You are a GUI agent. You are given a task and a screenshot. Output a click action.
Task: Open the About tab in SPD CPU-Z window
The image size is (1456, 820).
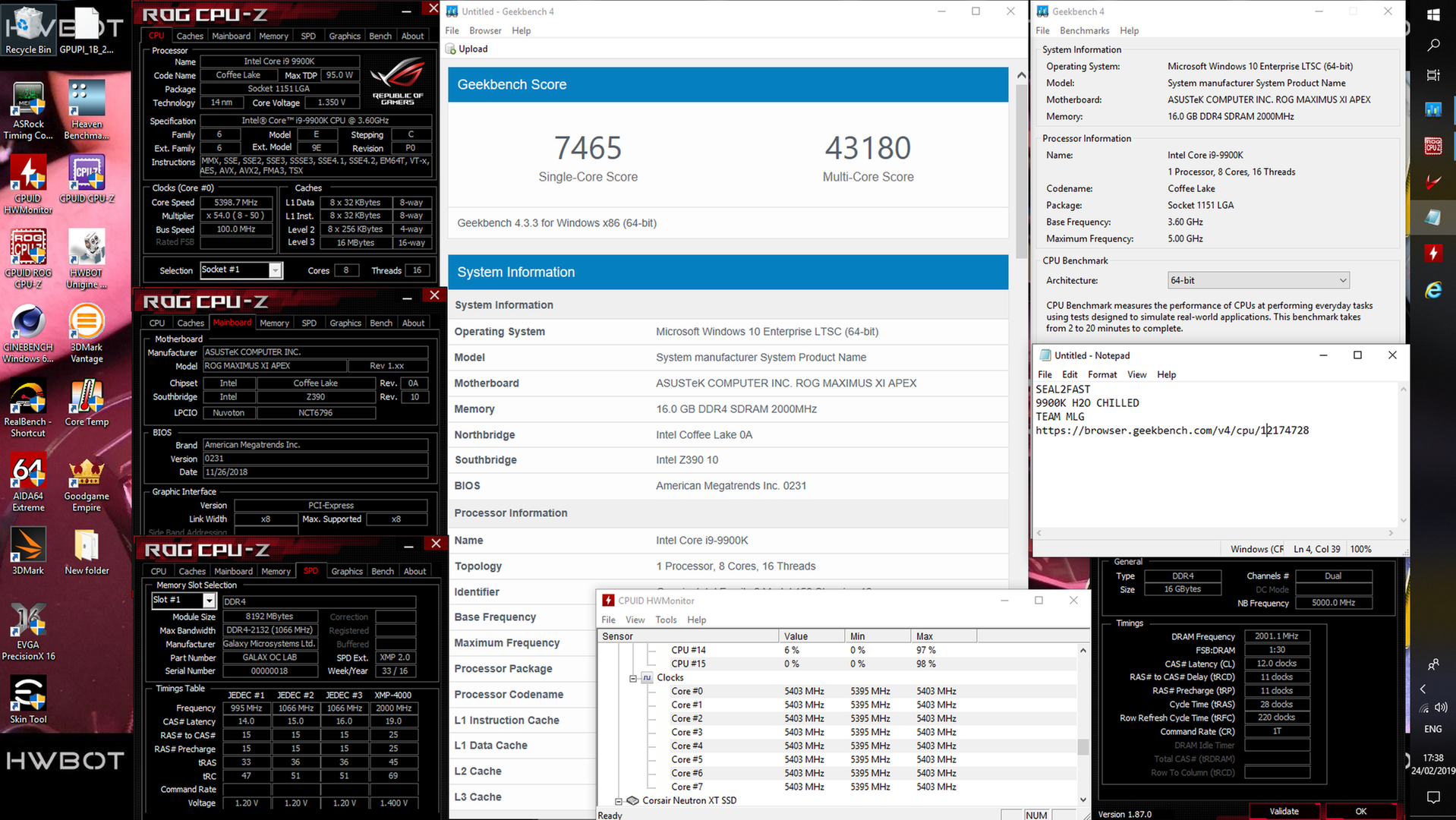[414, 571]
